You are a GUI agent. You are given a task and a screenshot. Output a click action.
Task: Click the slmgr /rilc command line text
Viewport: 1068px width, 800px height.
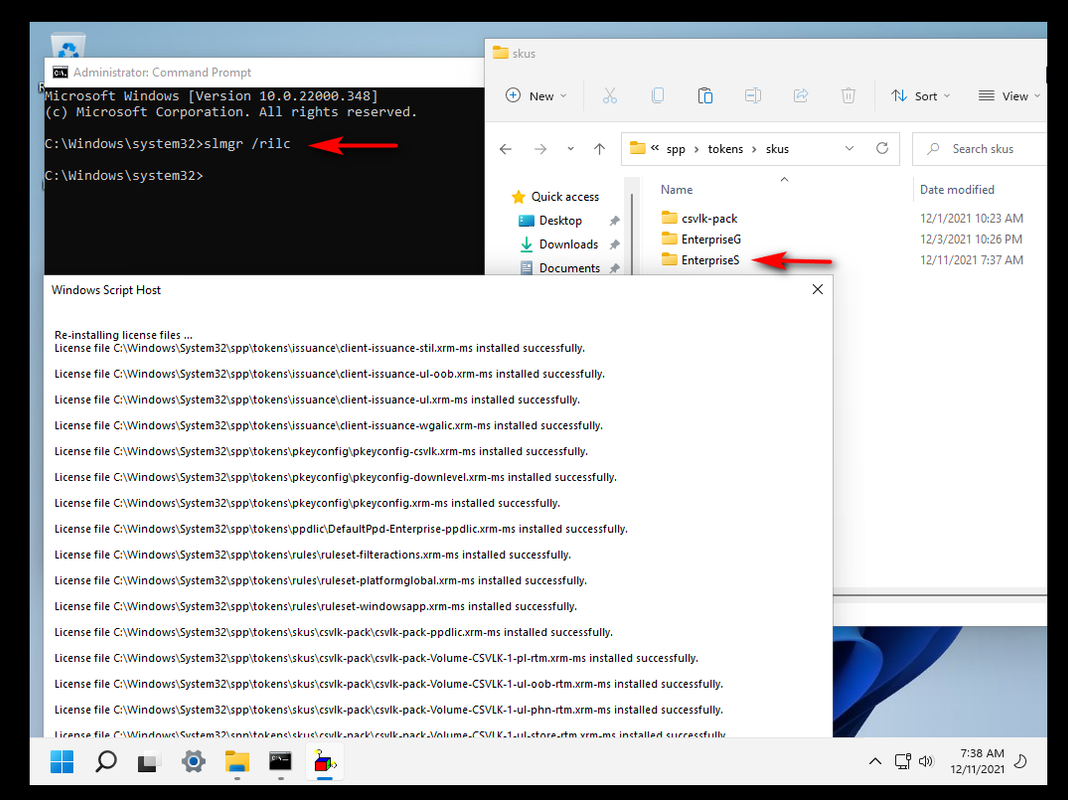247,144
